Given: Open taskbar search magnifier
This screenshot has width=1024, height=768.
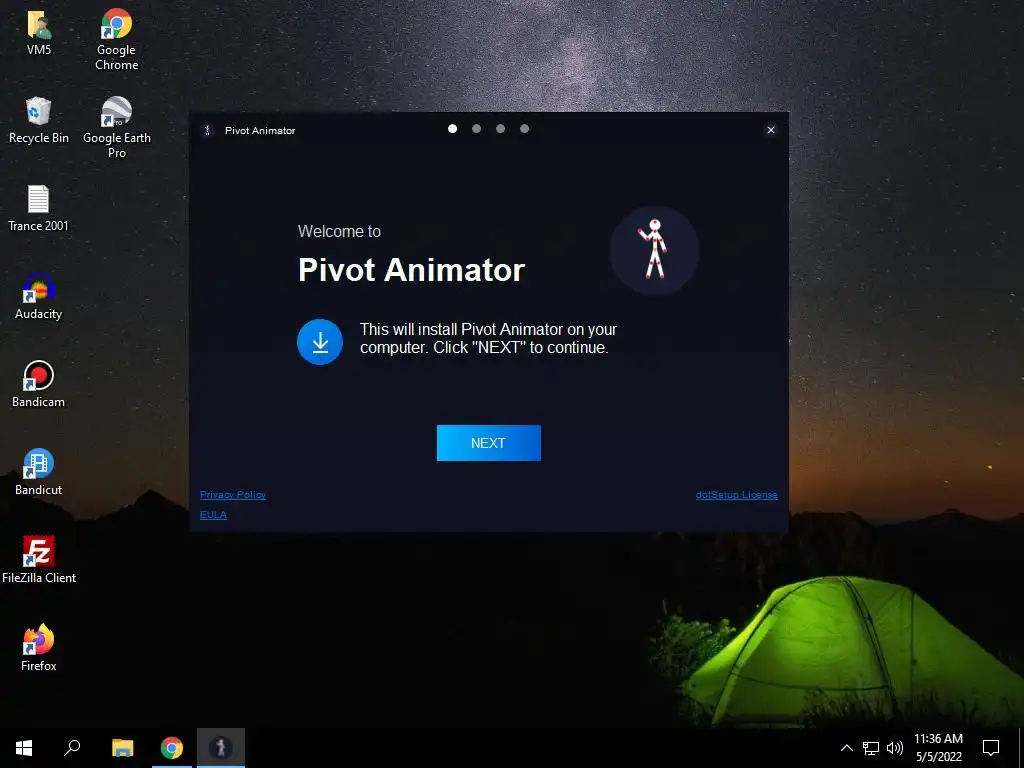Looking at the screenshot, I should tap(72, 748).
